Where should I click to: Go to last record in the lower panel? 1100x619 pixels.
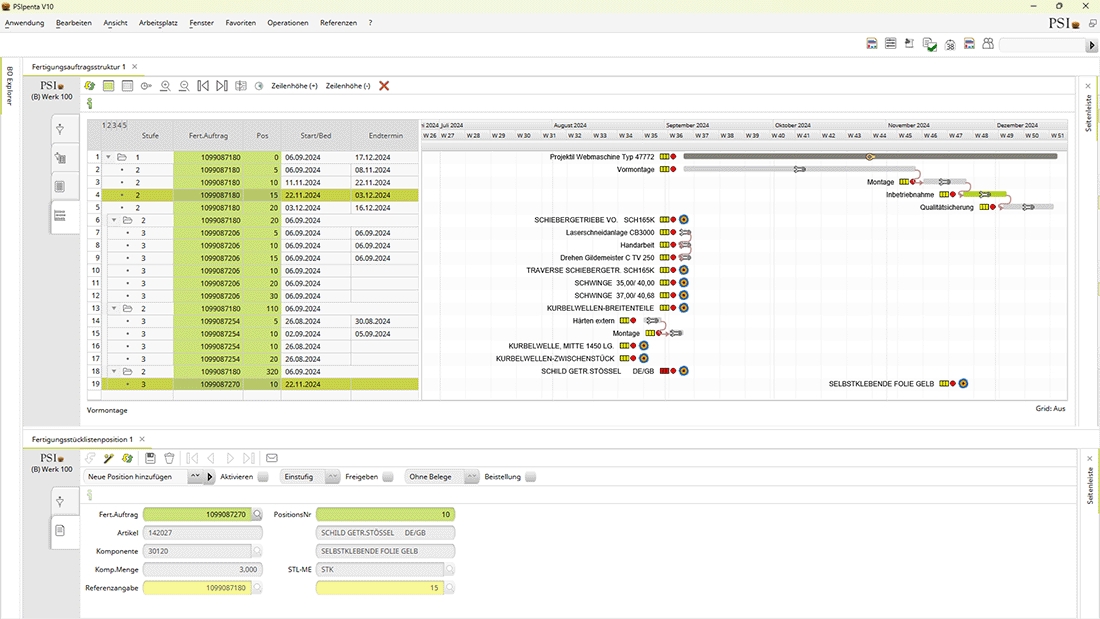pos(248,458)
